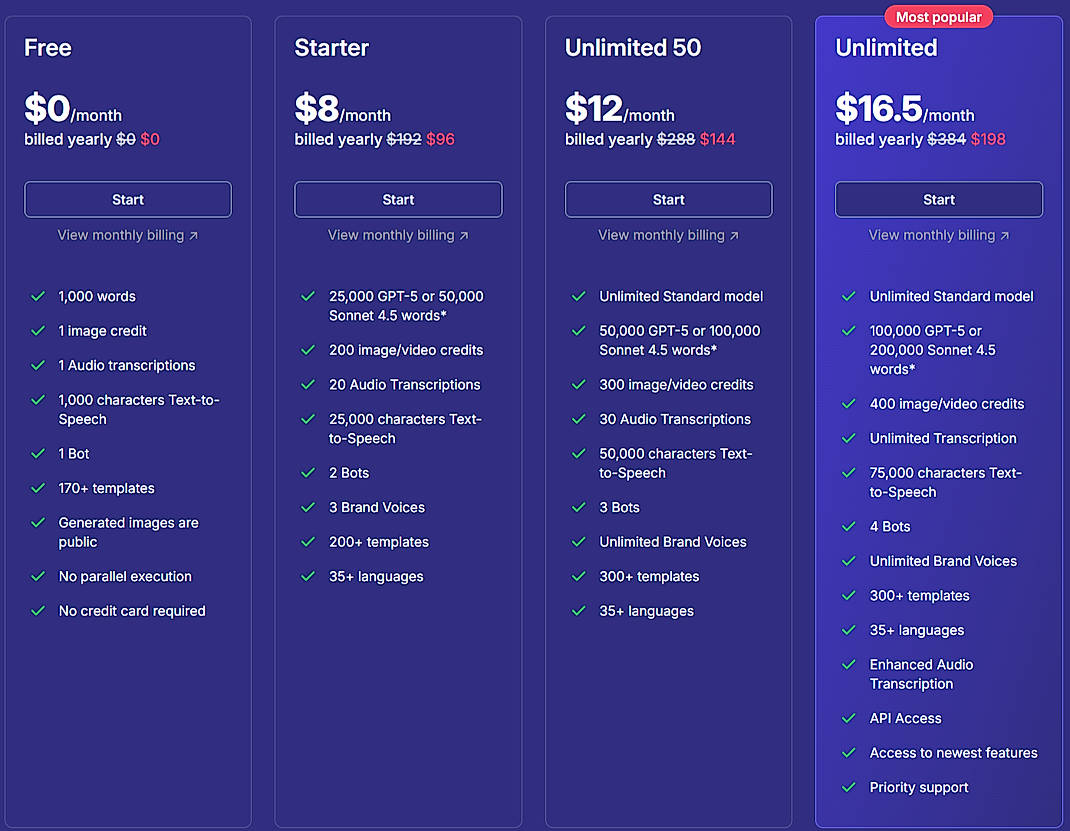Click checkmark beside 300 image/video credits
The width and height of the screenshot is (1070, 831).
click(579, 384)
